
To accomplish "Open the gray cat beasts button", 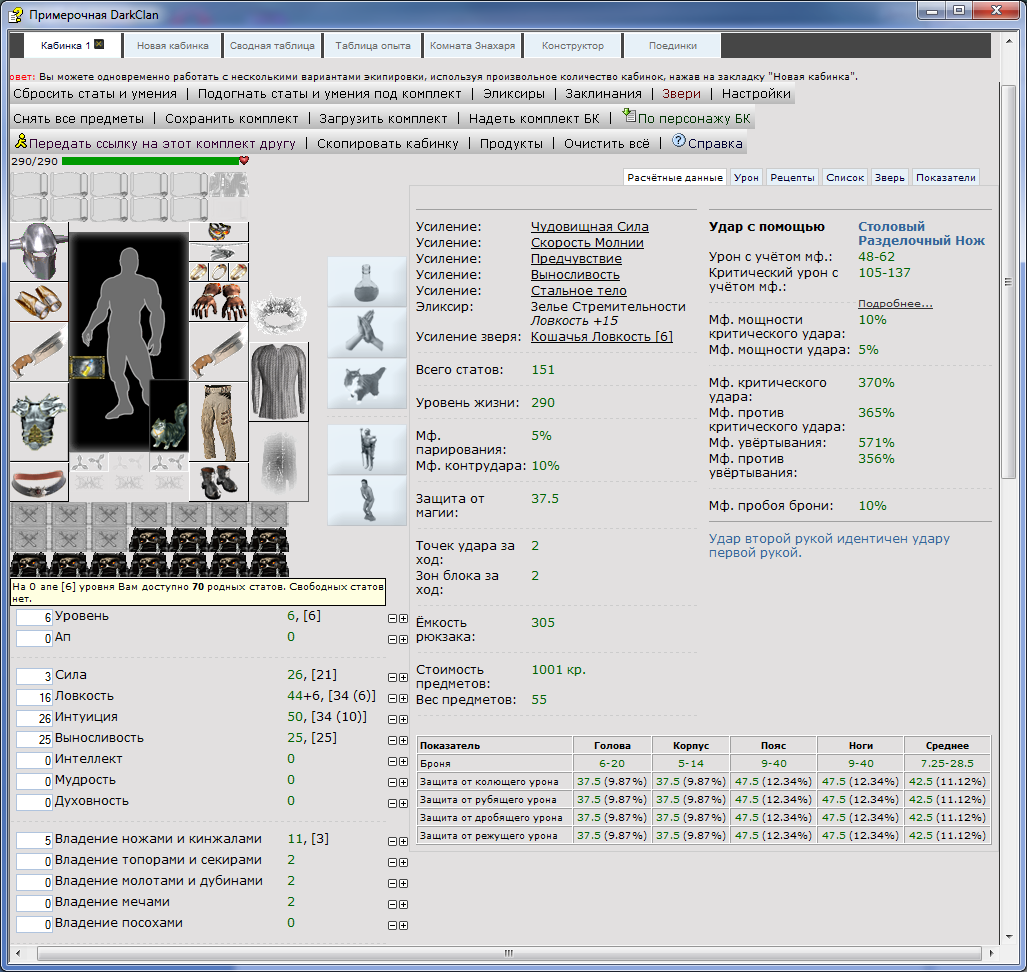I will pyautogui.click(x=367, y=384).
